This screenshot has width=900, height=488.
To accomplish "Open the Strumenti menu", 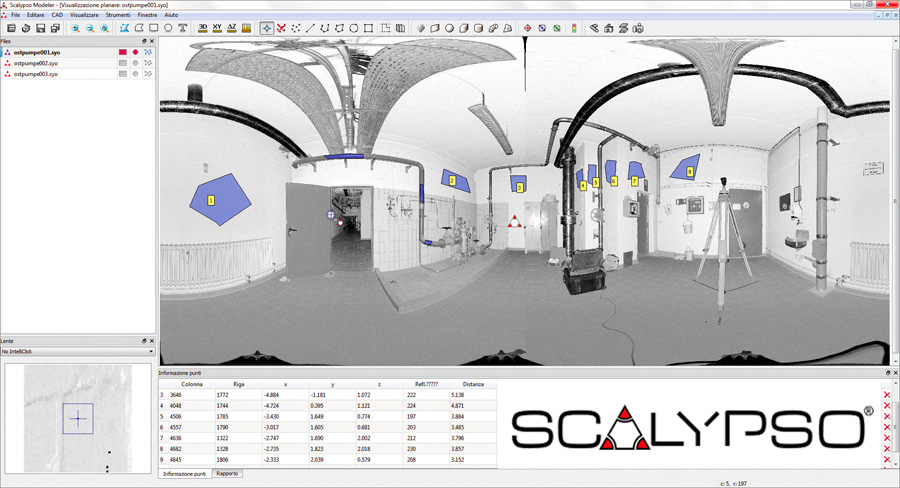I will coord(118,15).
